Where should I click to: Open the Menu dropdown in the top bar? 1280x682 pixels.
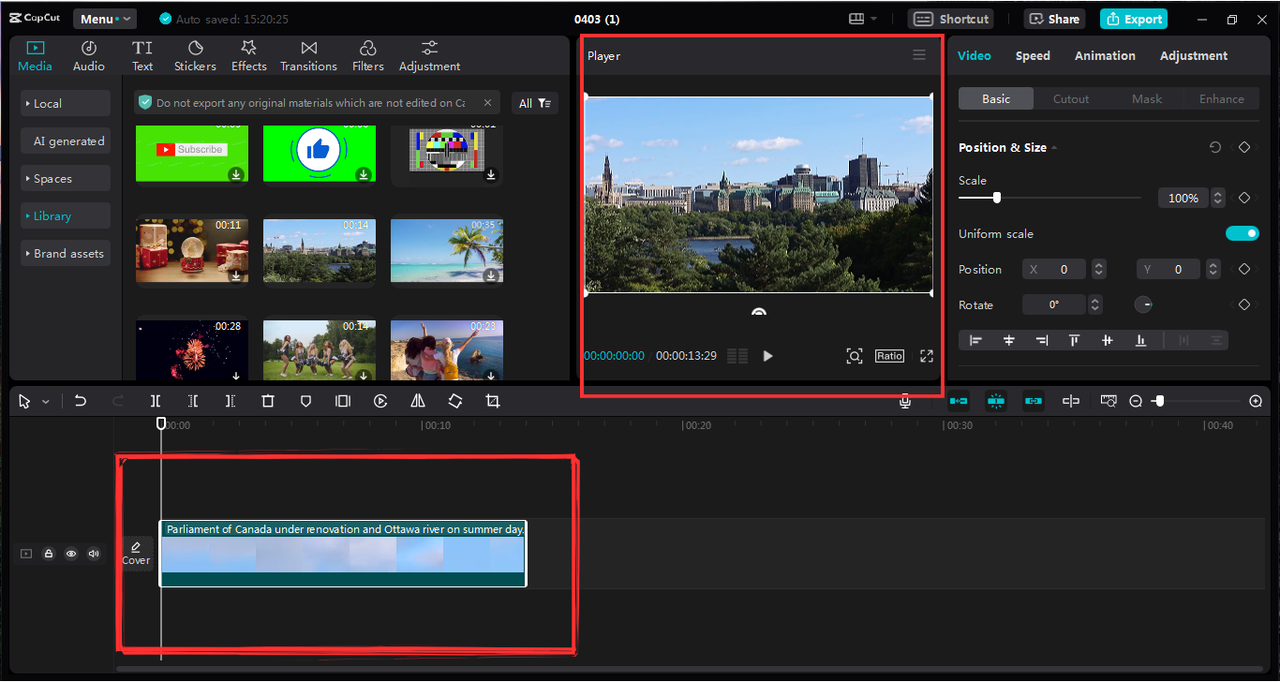(105, 17)
